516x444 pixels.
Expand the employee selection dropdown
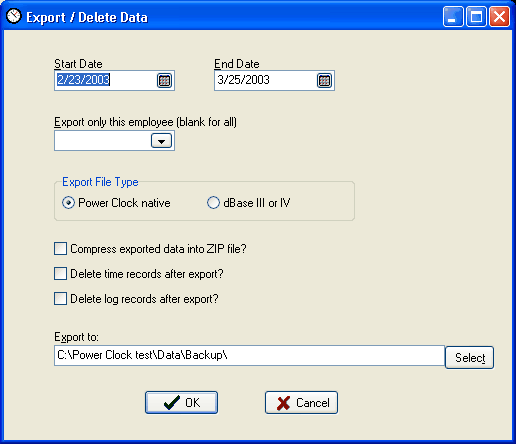[161, 141]
